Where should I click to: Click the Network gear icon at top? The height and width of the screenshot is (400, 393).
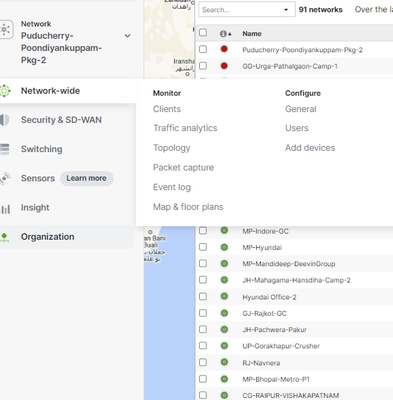coord(6,30)
